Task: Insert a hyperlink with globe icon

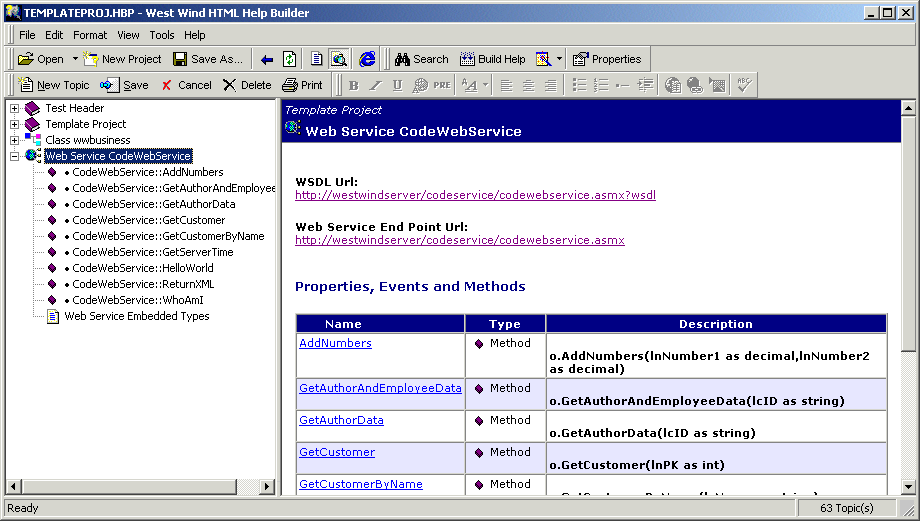Action: (672, 86)
